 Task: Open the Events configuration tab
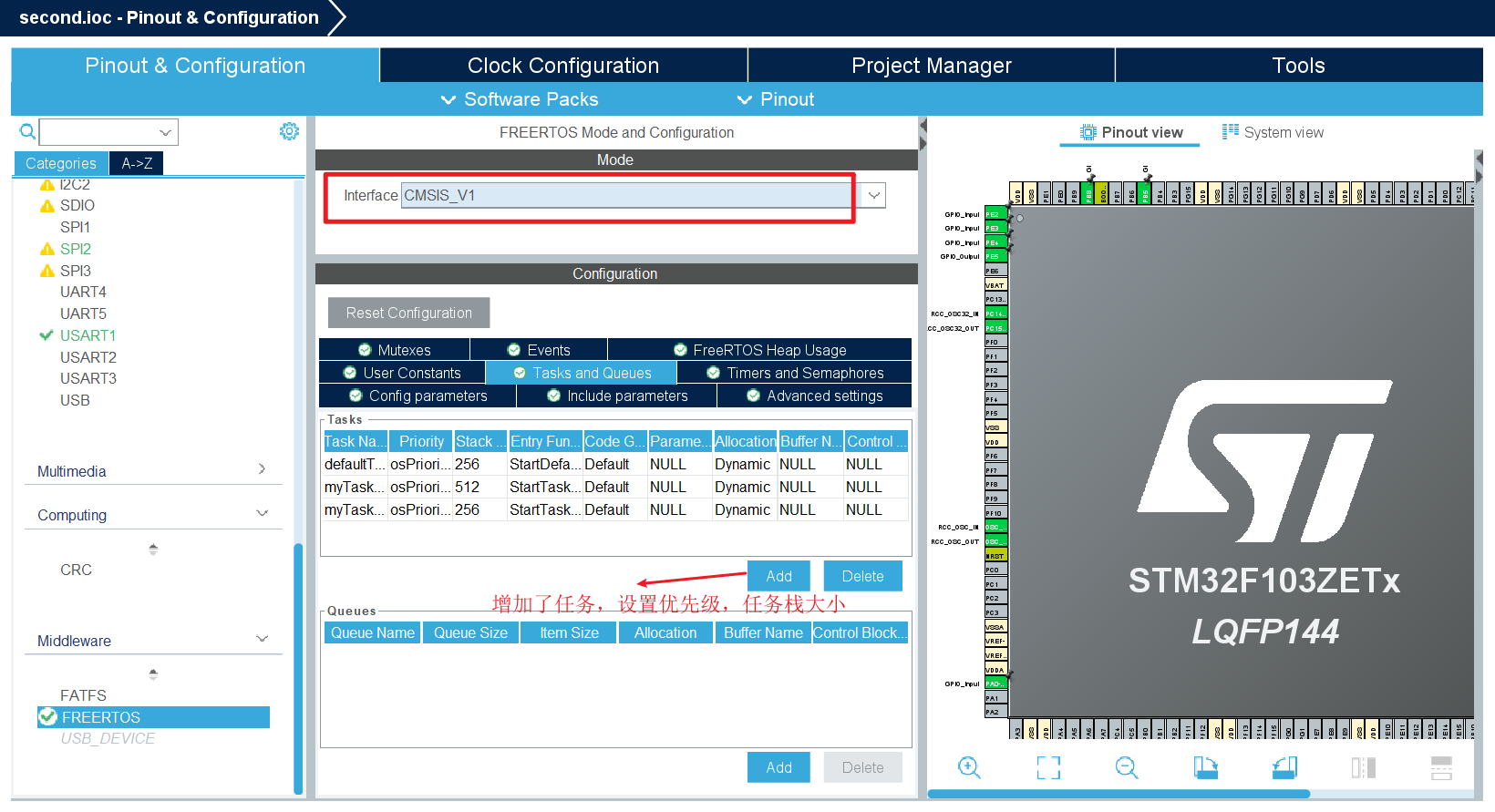pyautogui.click(x=539, y=350)
